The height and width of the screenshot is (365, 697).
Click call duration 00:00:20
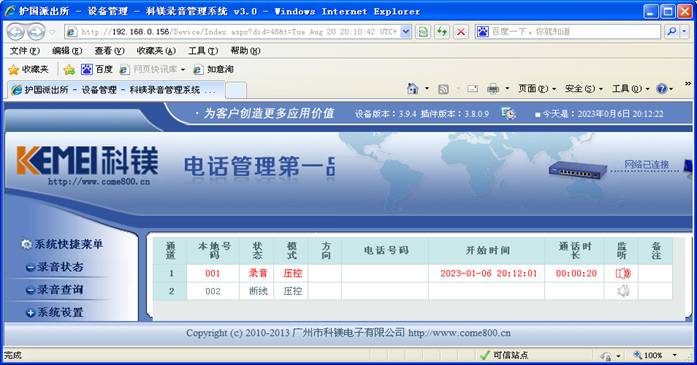coord(576,273)
